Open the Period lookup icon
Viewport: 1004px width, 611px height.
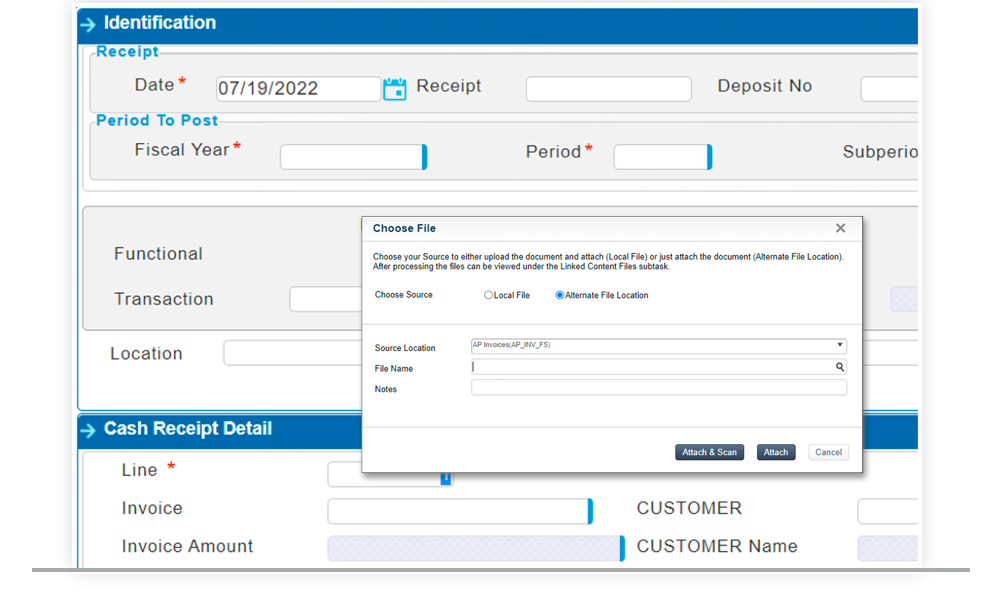[x=710, y=157]
